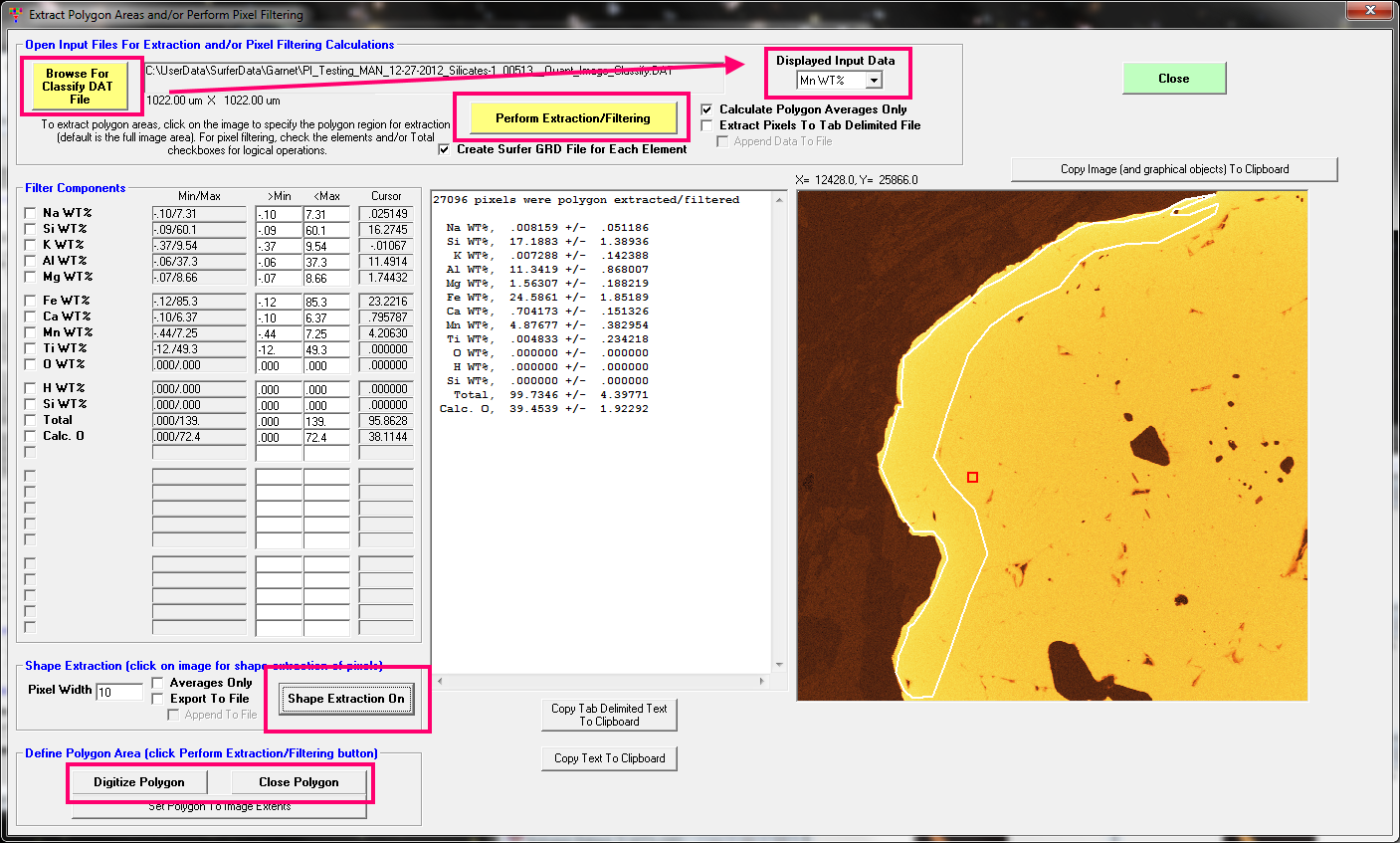Viewport: 1400px width, 843px height.
Task: Enable the Fe WT% filter checkbox
Action: click(30, 301)
